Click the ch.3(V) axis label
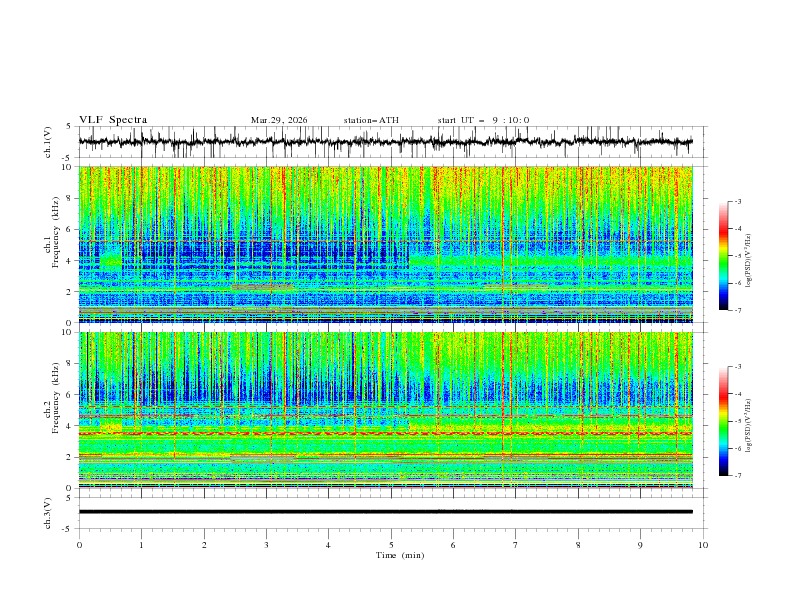Screen dimensions: 792x612 (48, 513)
